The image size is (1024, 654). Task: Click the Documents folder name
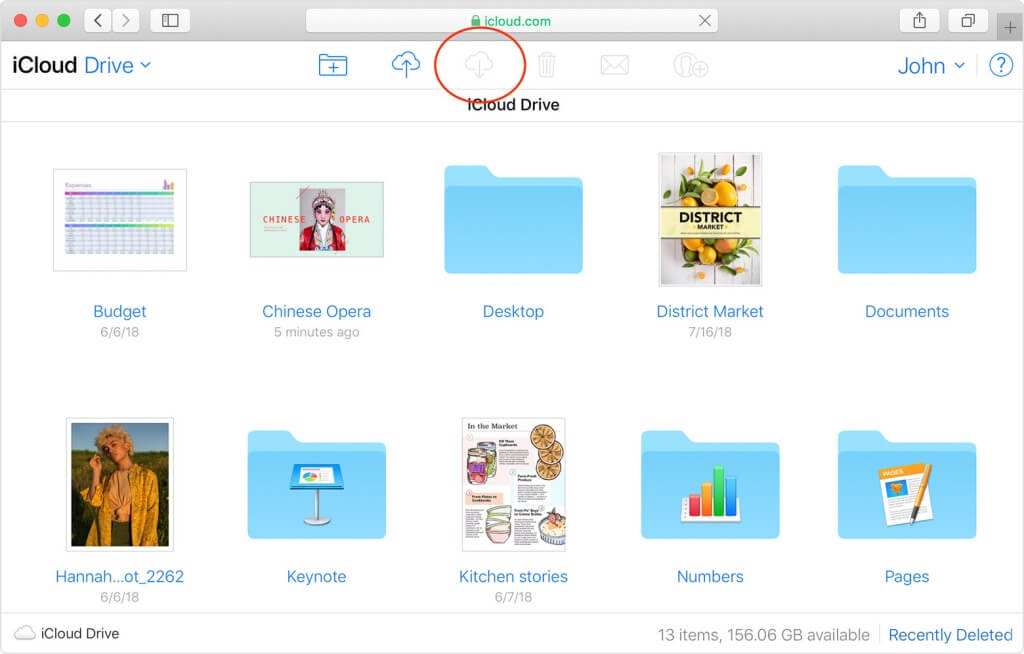pyautogui.click(x=907, y=312)
